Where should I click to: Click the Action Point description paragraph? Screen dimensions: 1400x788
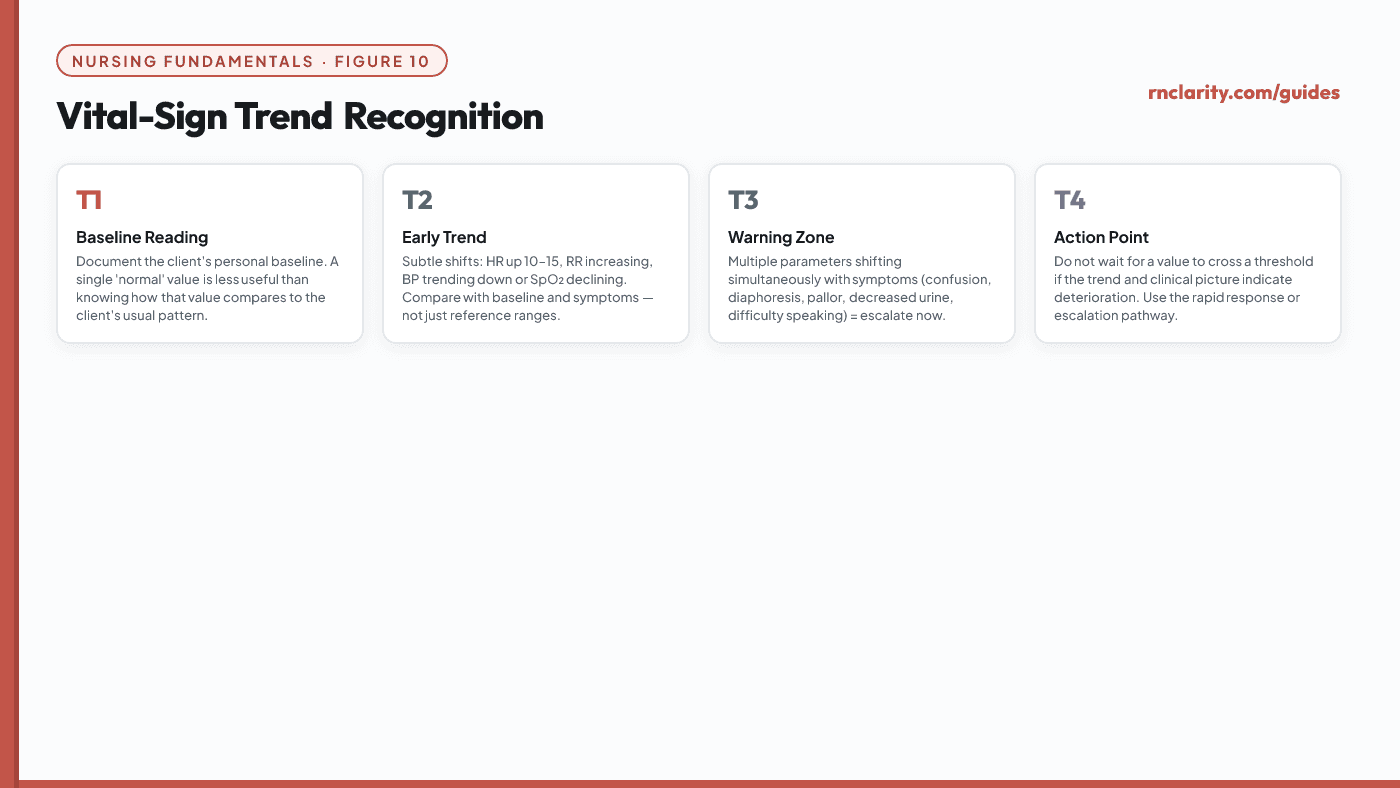coord(1184,289)
